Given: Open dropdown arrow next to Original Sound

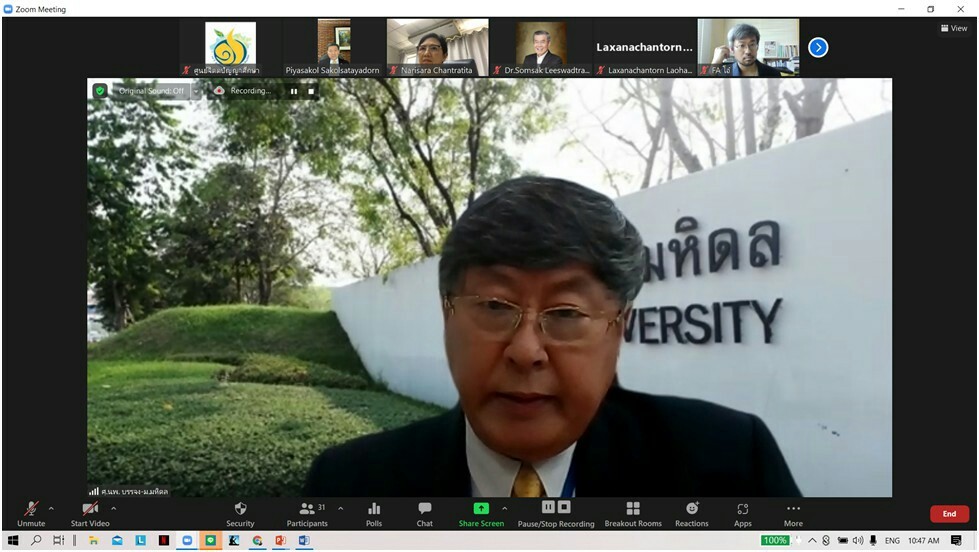Looking at the screenshot, I should [196, 91].
